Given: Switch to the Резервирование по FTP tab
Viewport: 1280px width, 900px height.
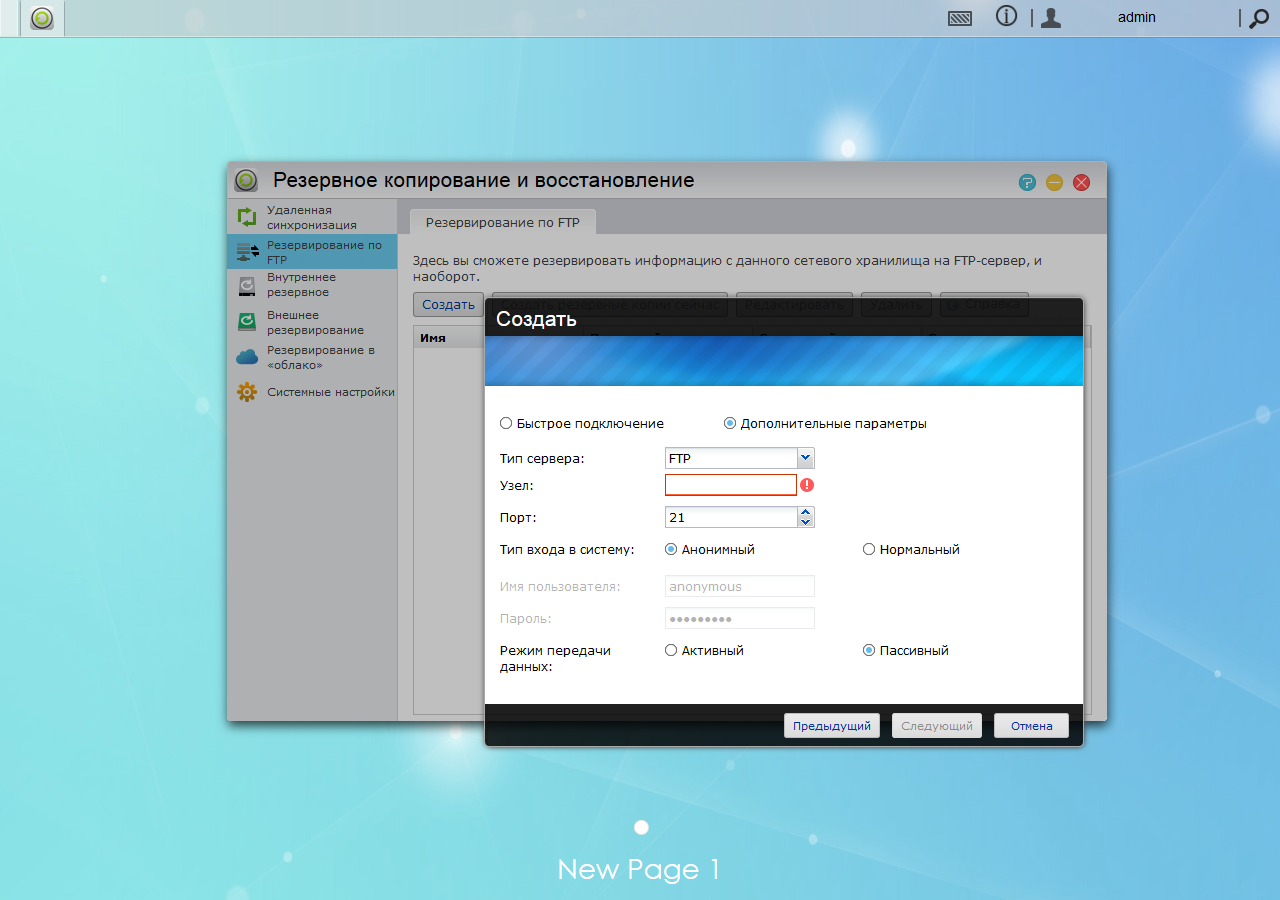Looking at the screenshot, I should (504, 222).
